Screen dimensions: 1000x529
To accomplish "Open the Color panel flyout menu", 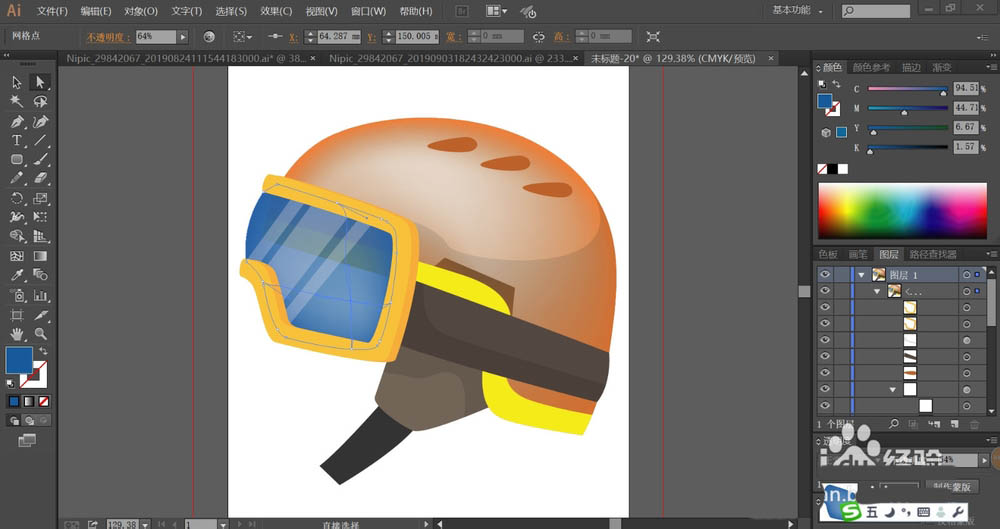I will click(991, 67).
